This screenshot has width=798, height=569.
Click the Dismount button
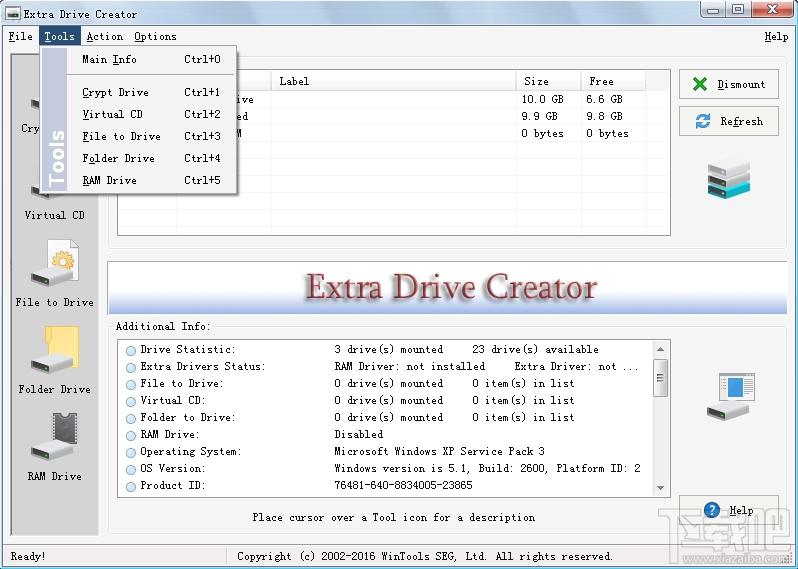click(728, 84)
